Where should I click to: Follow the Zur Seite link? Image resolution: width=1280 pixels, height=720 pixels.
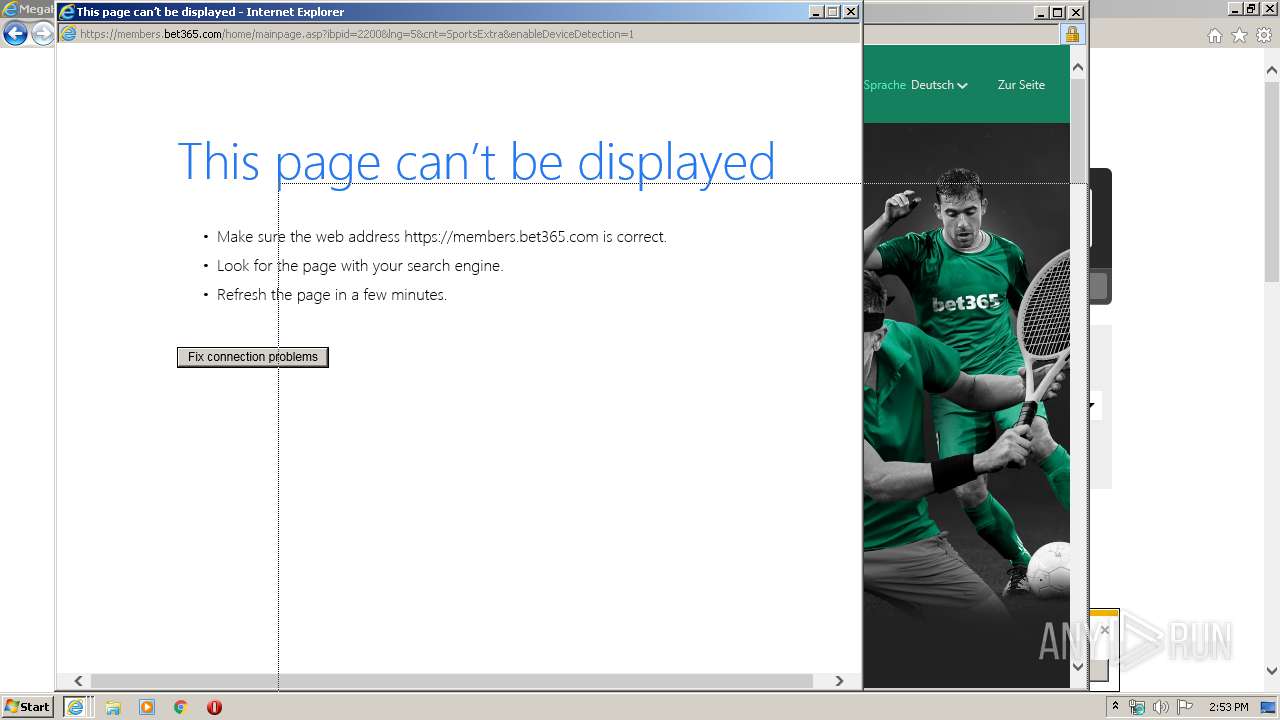point(1021,85)
